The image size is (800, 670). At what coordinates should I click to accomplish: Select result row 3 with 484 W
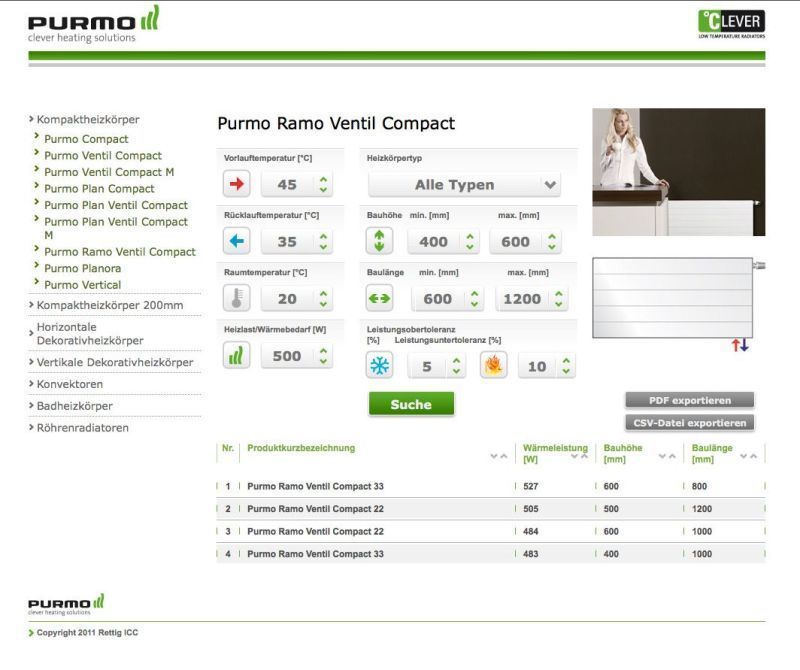(x=491, y=531)
